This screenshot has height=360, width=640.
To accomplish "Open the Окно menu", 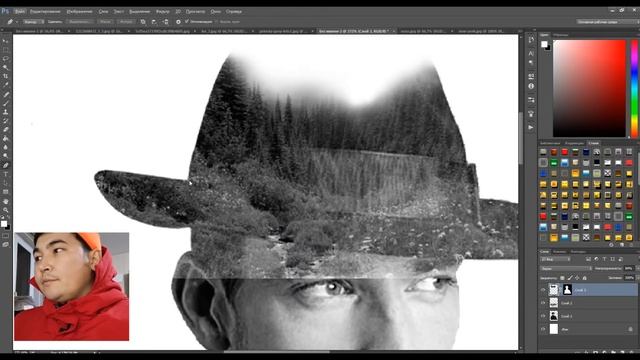I will click(x=216, y=11).
